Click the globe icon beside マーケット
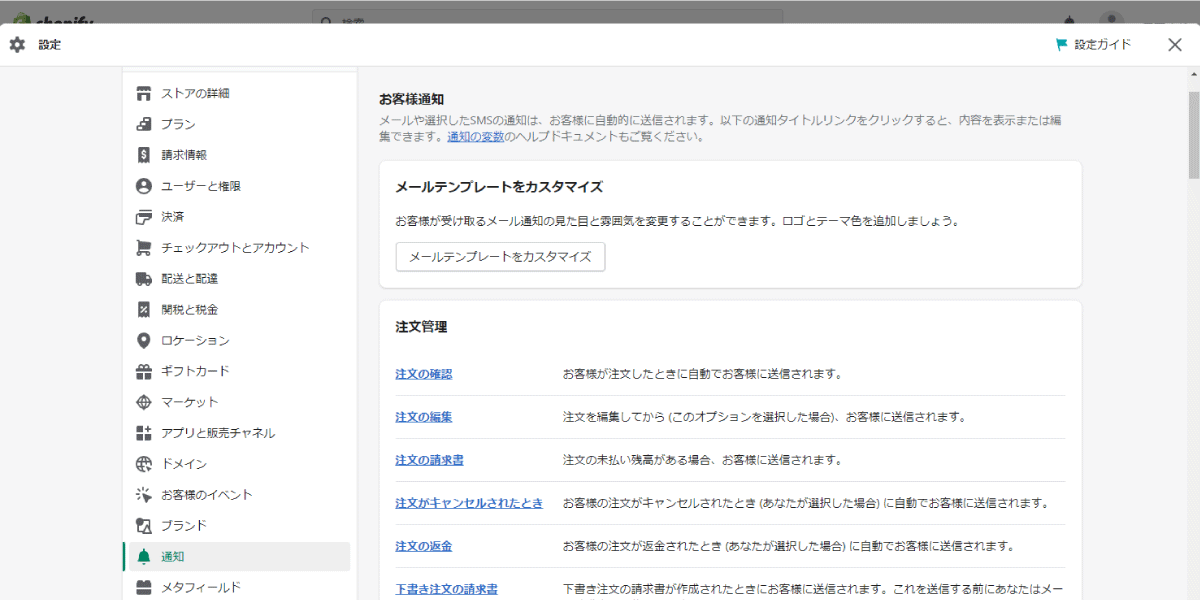This screenshot has height=600, width=1200. (x=144, y=402)
